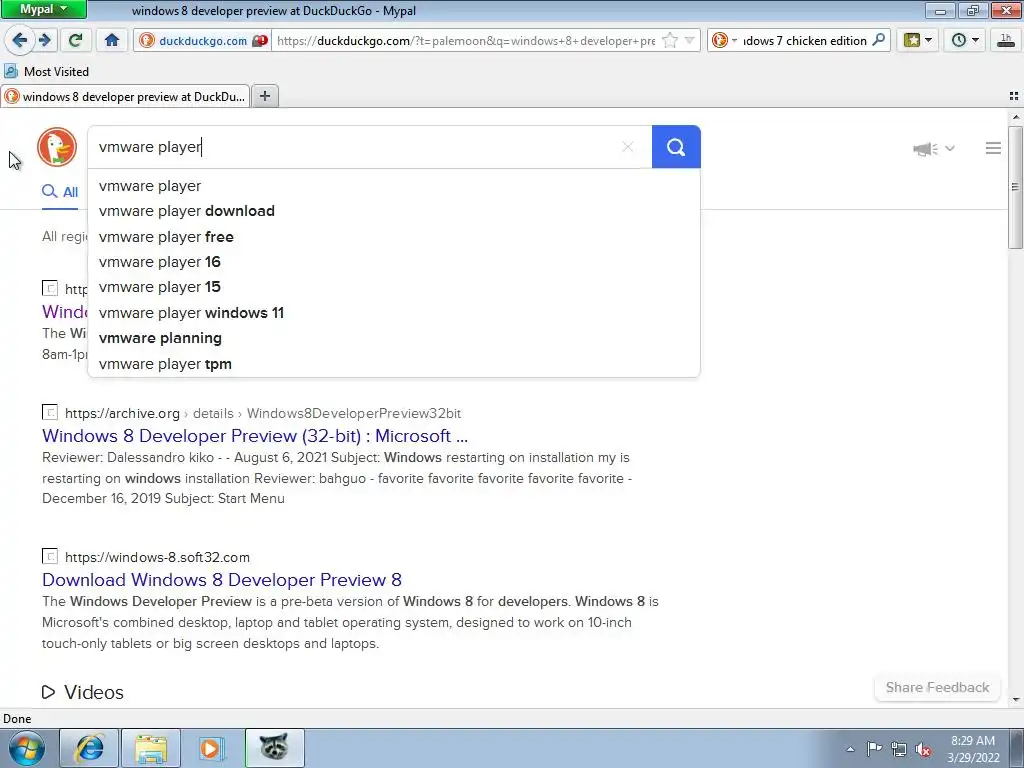Open a new tab with plus button

coord(264,96)
